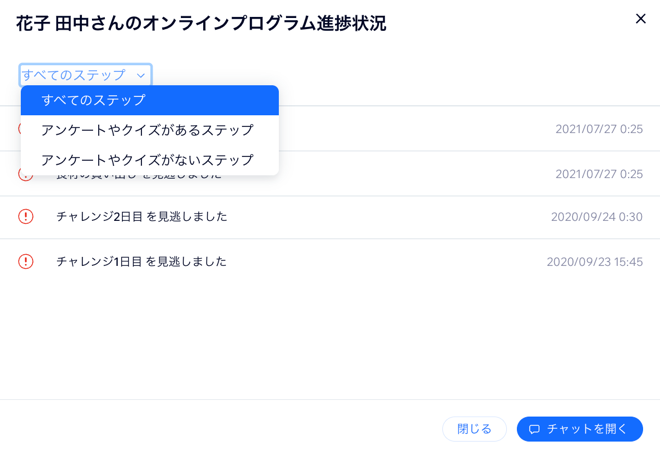Select the チャレンジ2日目 を見逃しました entry
This screenshot has height=454, width=660.
pos(141,217)
